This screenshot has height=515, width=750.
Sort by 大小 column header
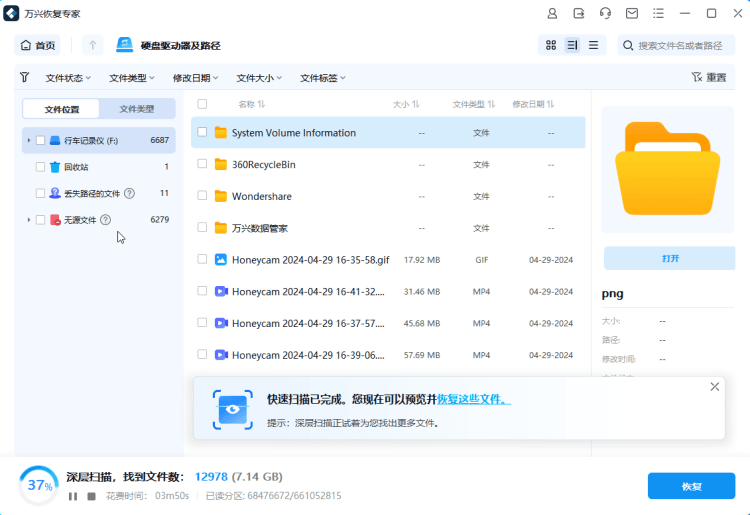[406, 104]
